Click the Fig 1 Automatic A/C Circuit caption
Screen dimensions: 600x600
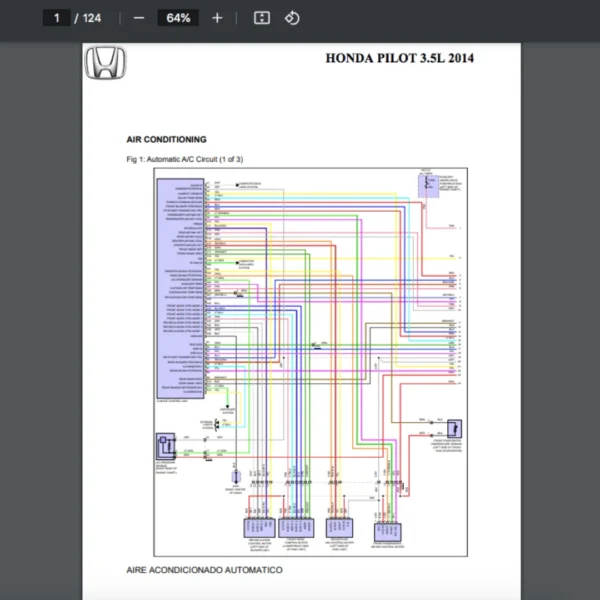tap(184, 159)
